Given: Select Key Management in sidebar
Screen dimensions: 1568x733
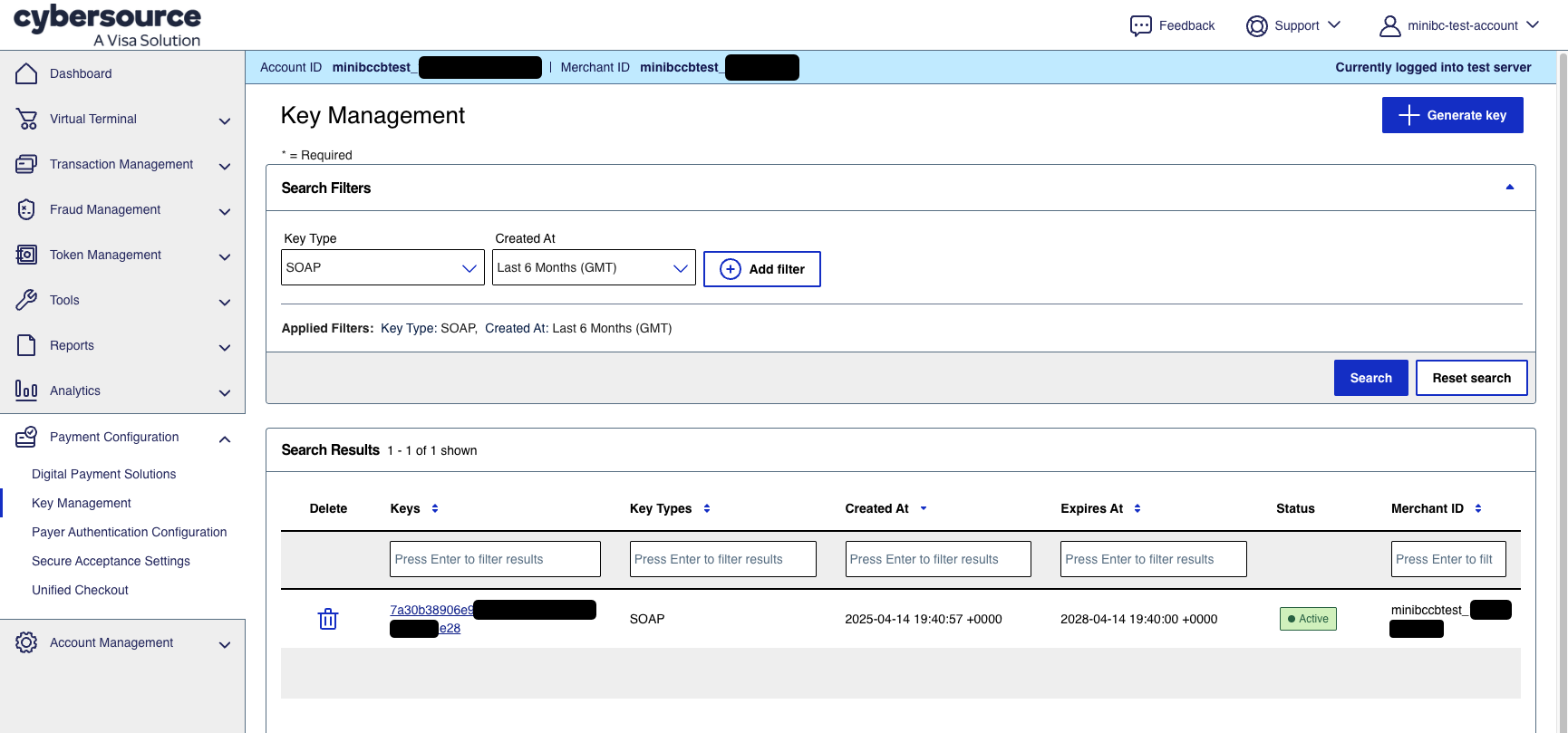Looking at the screenshot, I should 82,503.
